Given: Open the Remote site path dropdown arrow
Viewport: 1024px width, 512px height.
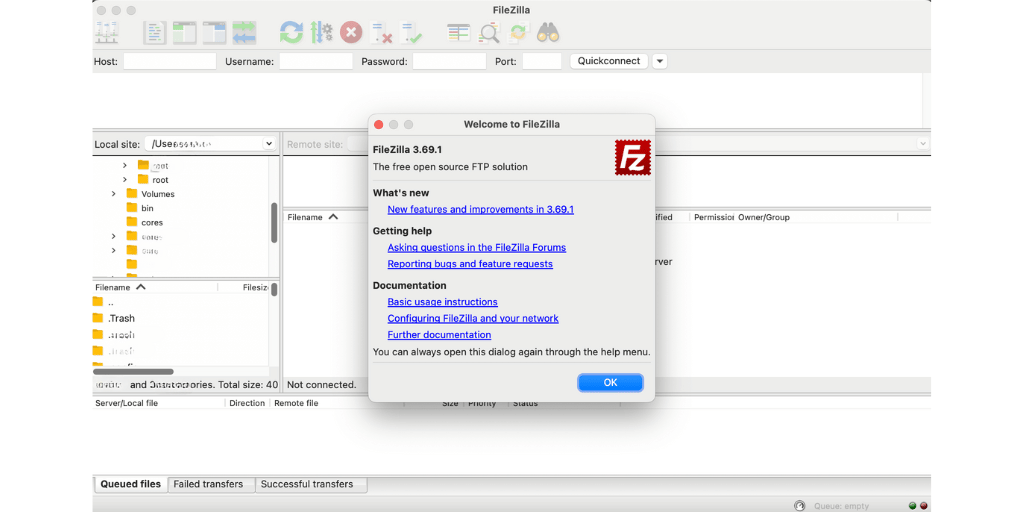Looking at the screenshot, I should pos(923,144).
